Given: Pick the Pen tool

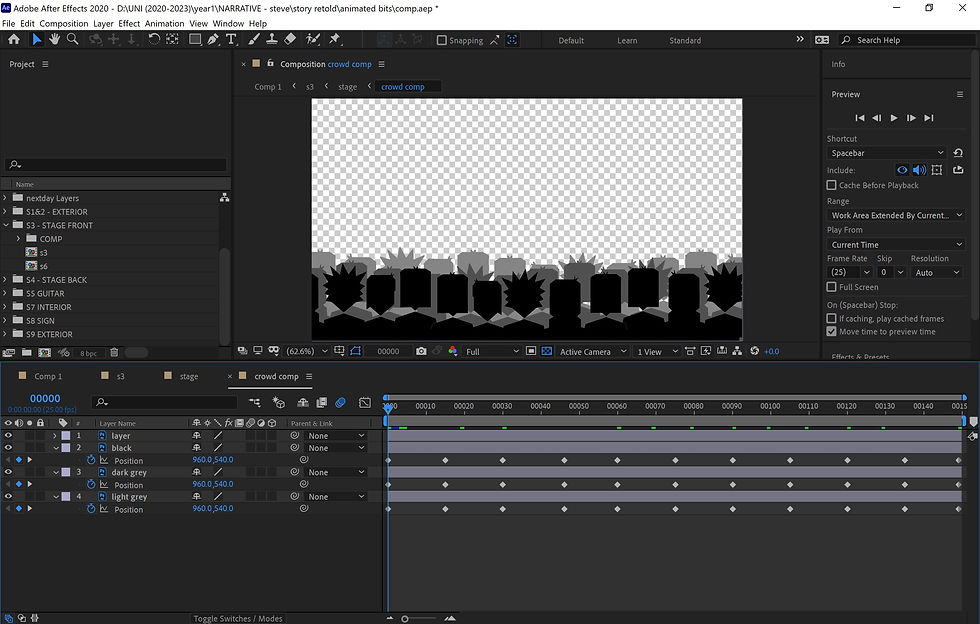Looking at the screenshot, I should [x=213, y=40].
